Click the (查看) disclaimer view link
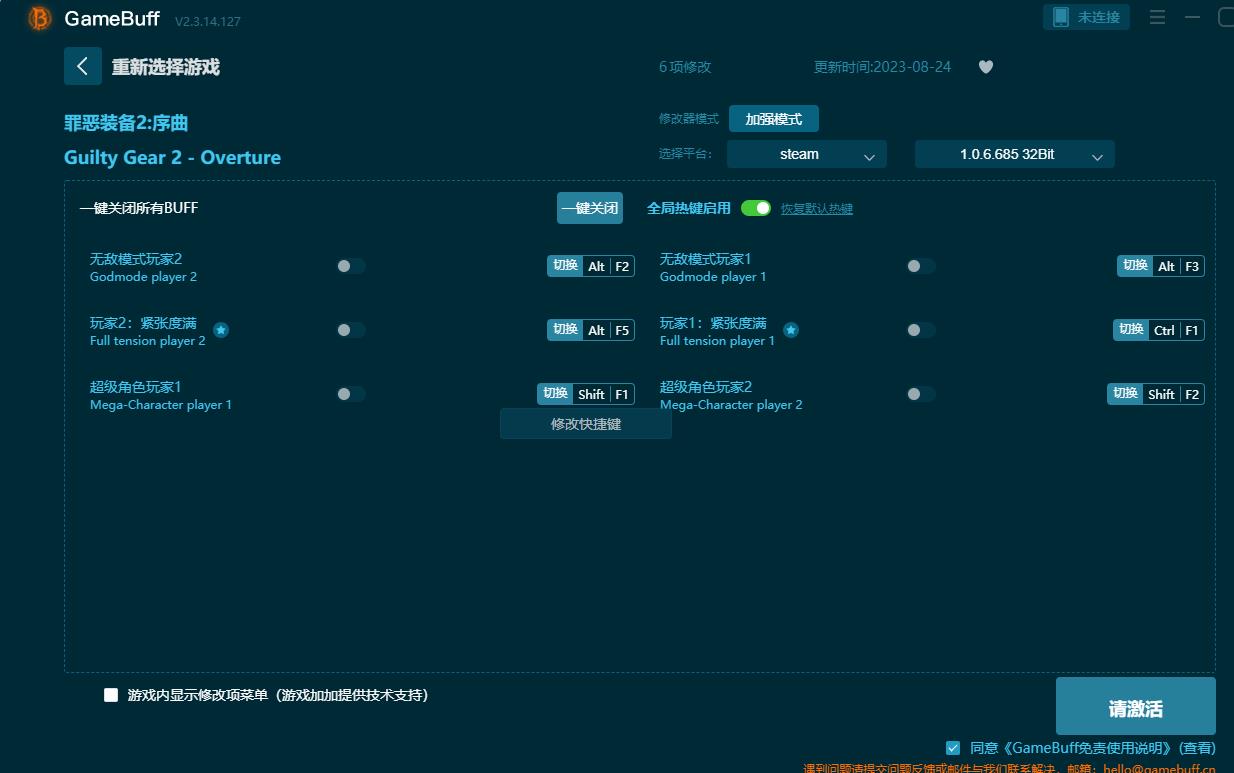The width and height of the screenshot is (1234, 773). click(x=1197, y=748)
